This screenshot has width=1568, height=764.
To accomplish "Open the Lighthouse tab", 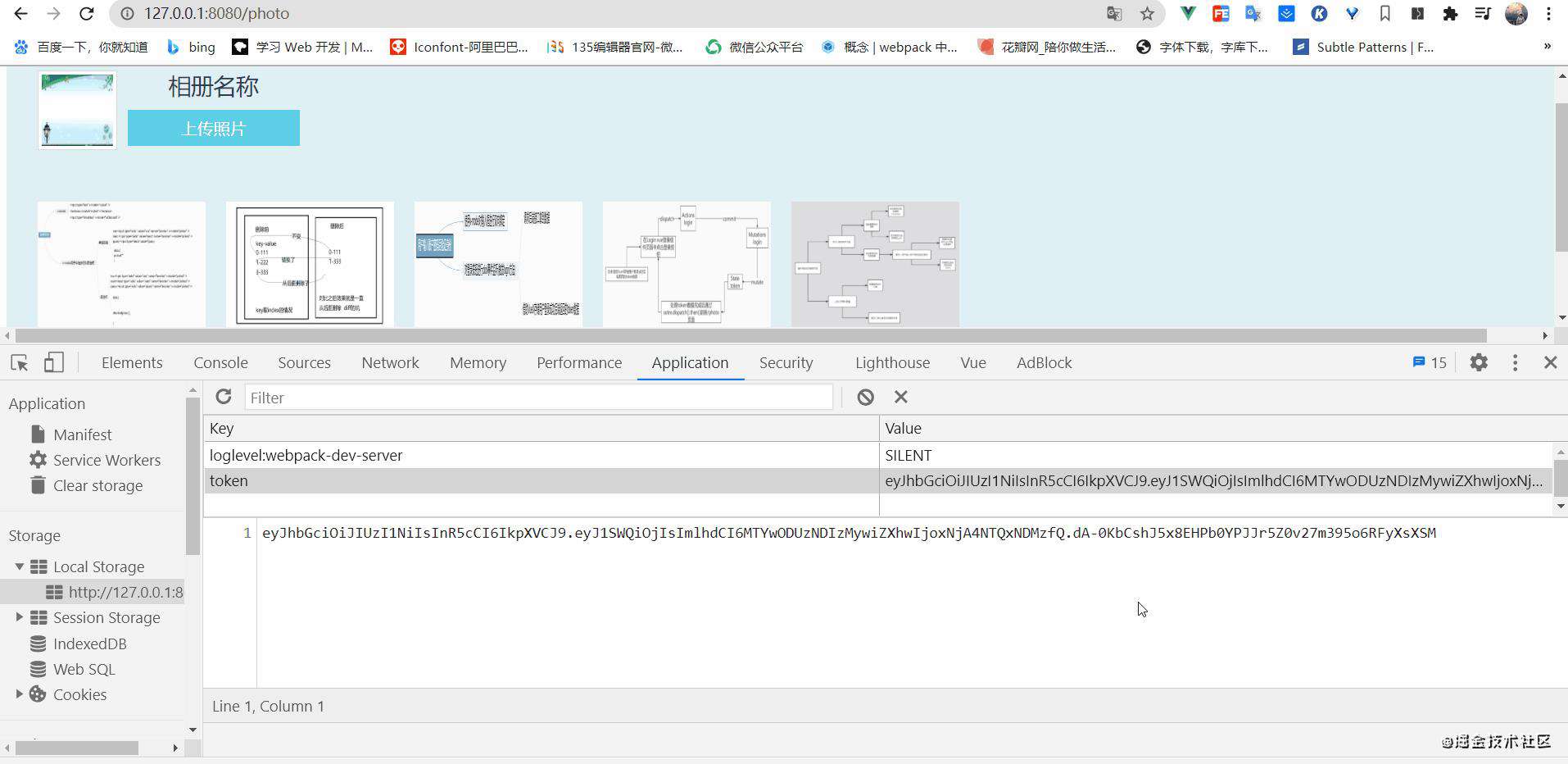I will point(892,362).
